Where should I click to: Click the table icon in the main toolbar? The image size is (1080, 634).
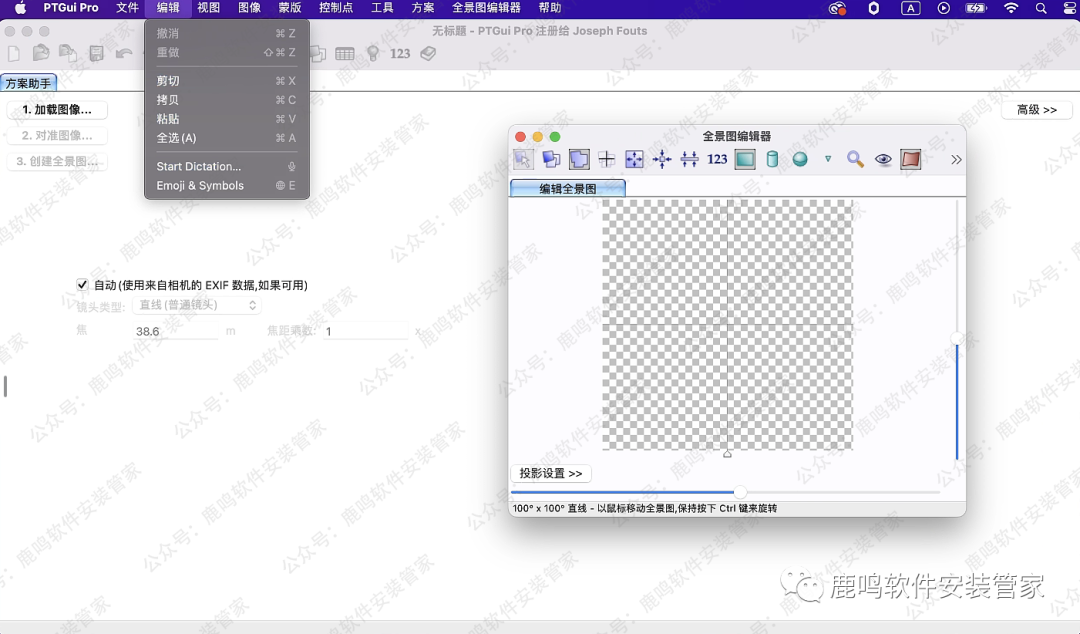pyautogui.click(x=345, y=54)
